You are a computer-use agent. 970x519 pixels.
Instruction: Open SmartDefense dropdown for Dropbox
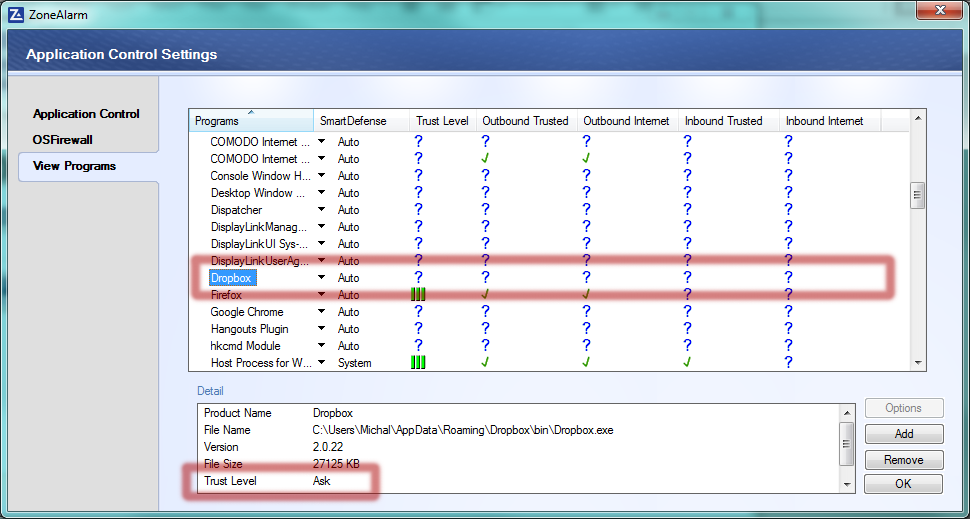click(x=322, y=277)
